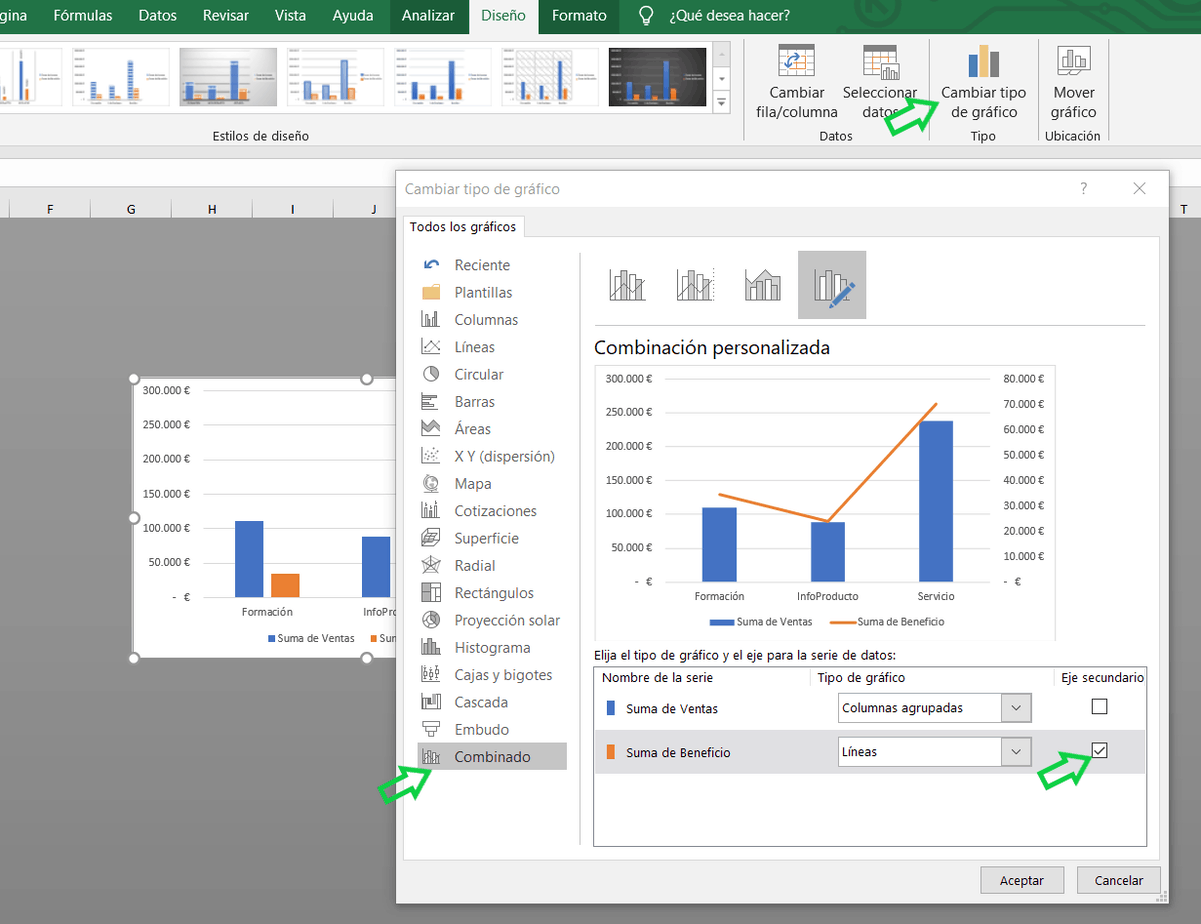Open the Vista ribbon tab
The width and height of the screenshot is (1201, 924).
[x=291, y=15]
